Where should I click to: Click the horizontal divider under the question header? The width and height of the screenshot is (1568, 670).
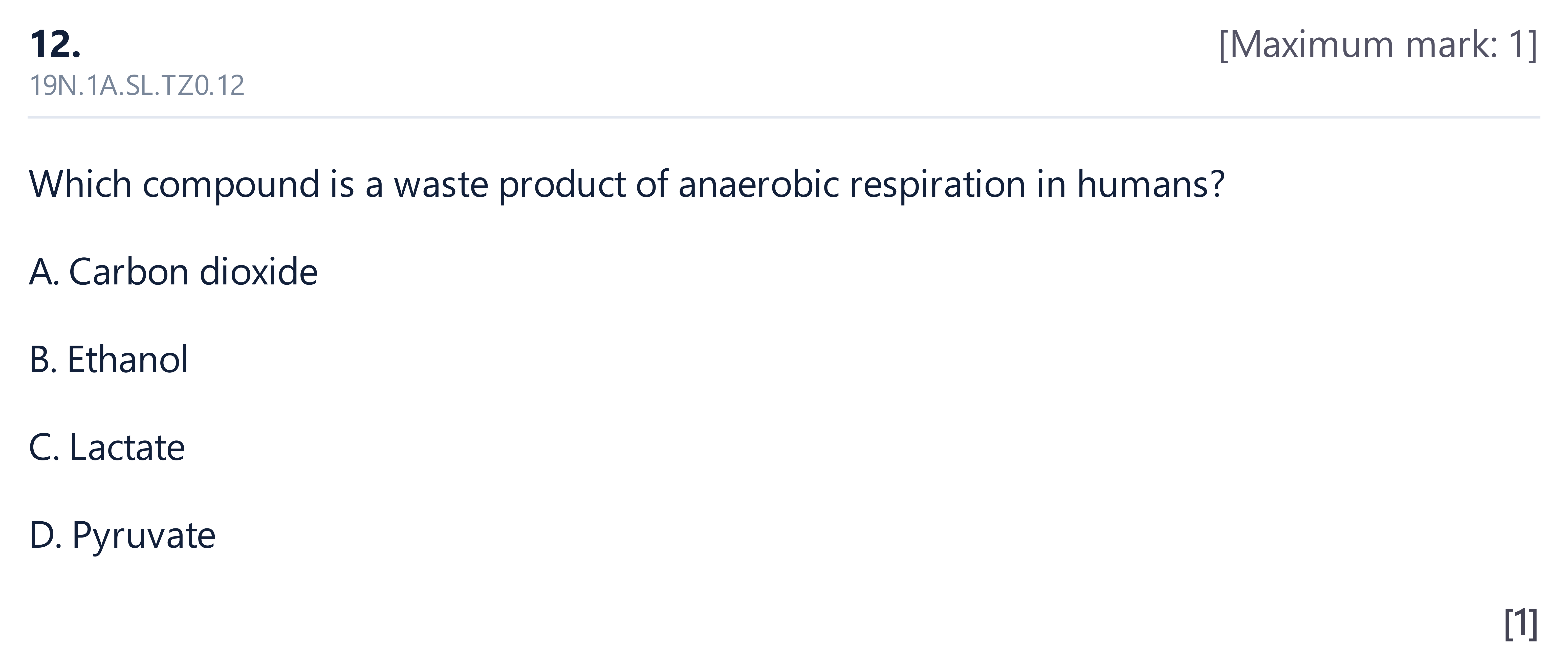tap(784, 117)
